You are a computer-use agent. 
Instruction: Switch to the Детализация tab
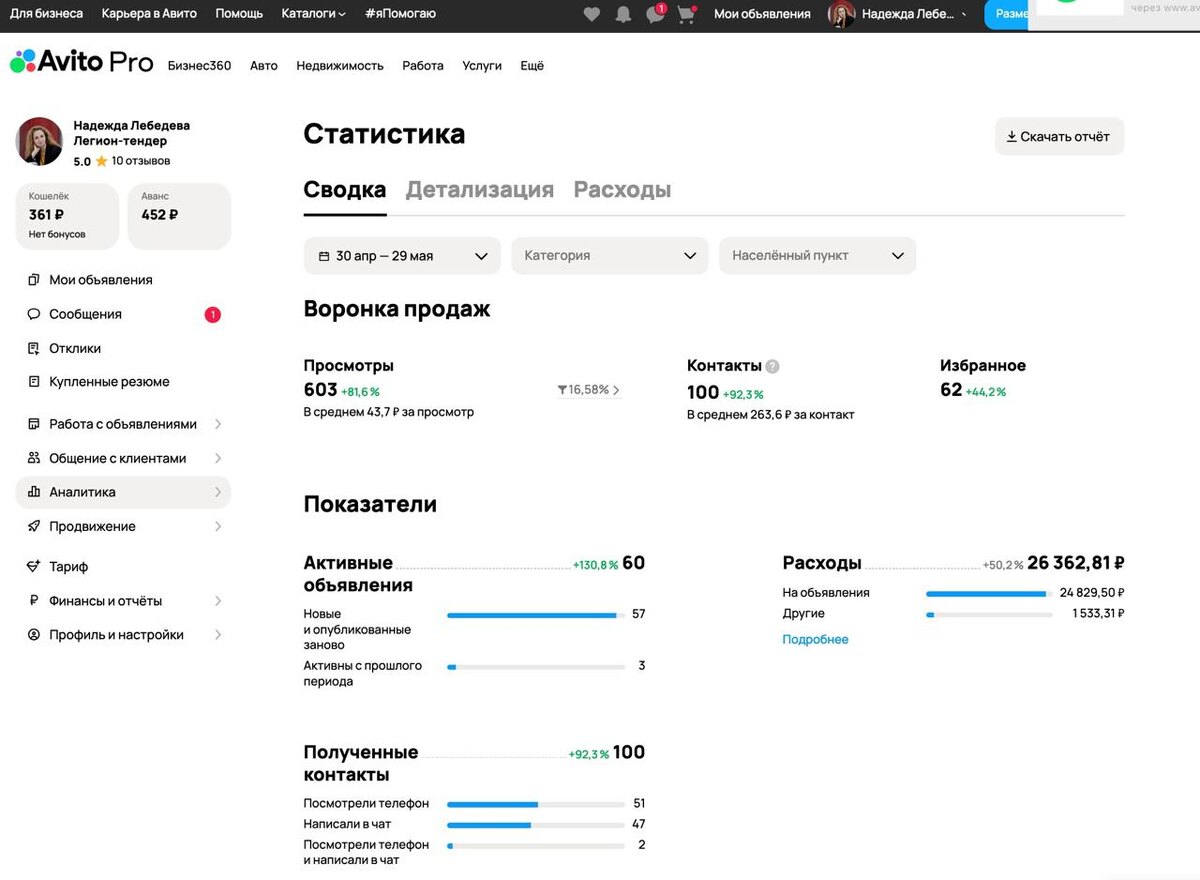pyautogui.click(x=479, y=188)
